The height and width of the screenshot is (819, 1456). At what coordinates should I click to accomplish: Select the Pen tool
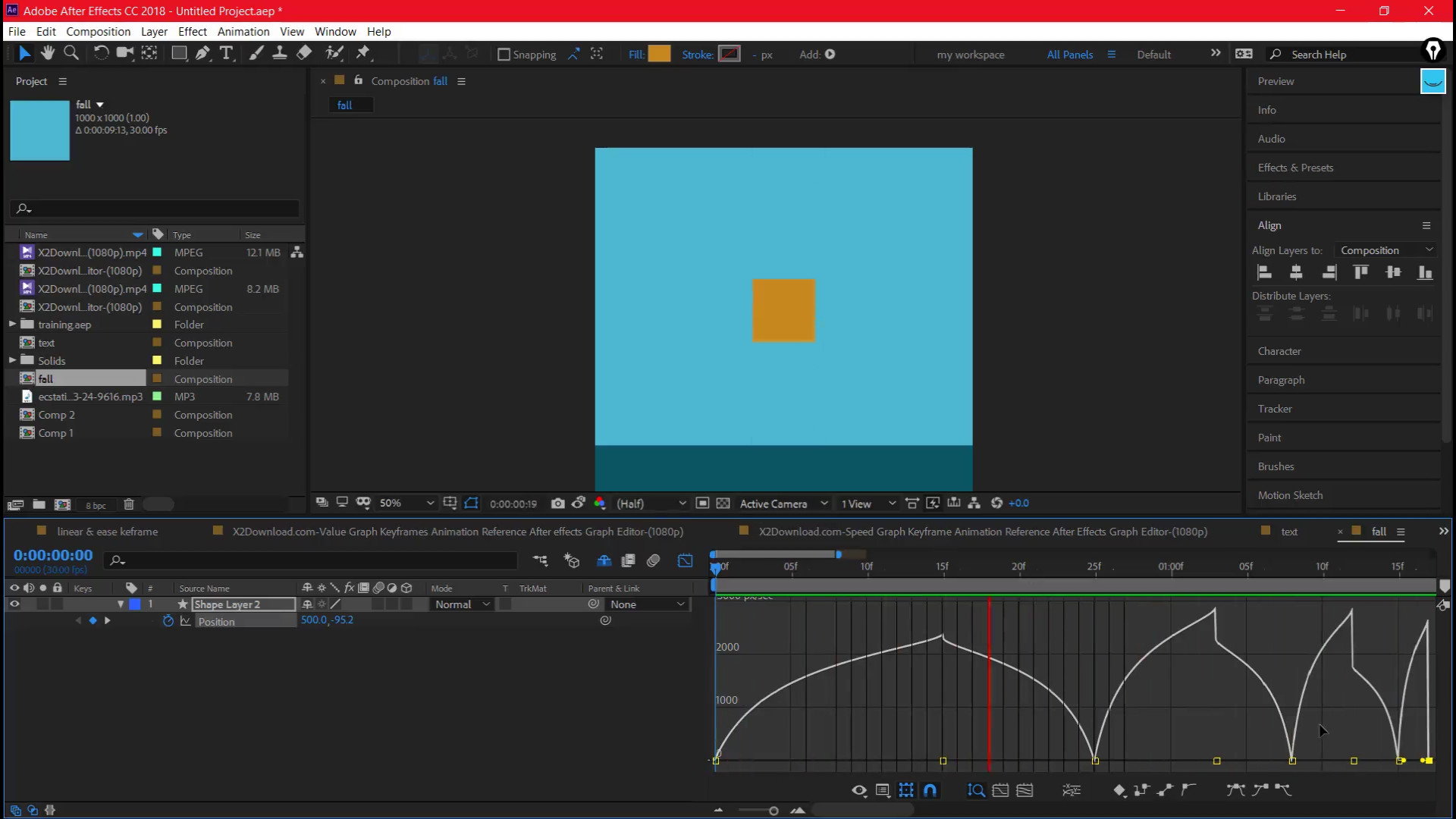[202, 53]
